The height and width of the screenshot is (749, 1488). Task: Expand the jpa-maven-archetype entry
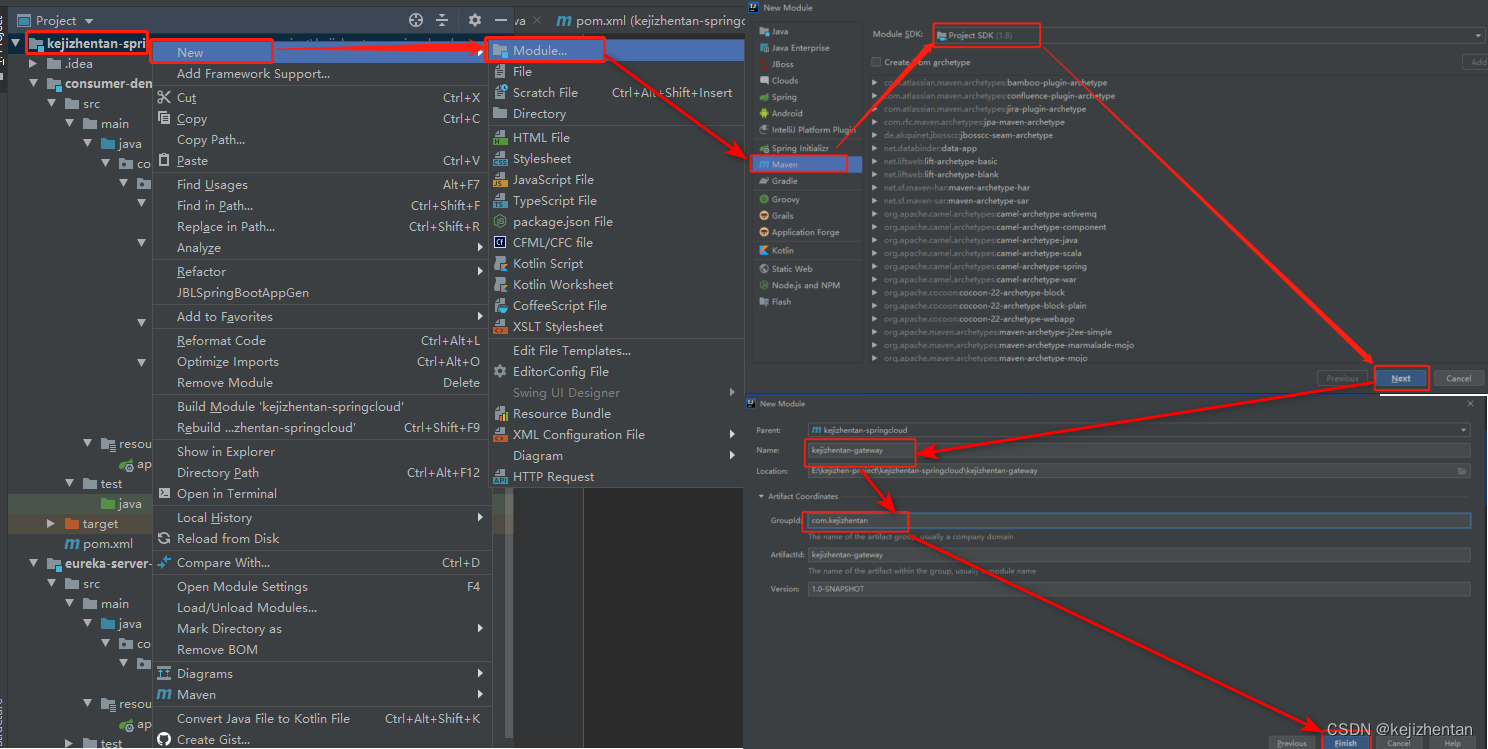[x=875, y=122]
